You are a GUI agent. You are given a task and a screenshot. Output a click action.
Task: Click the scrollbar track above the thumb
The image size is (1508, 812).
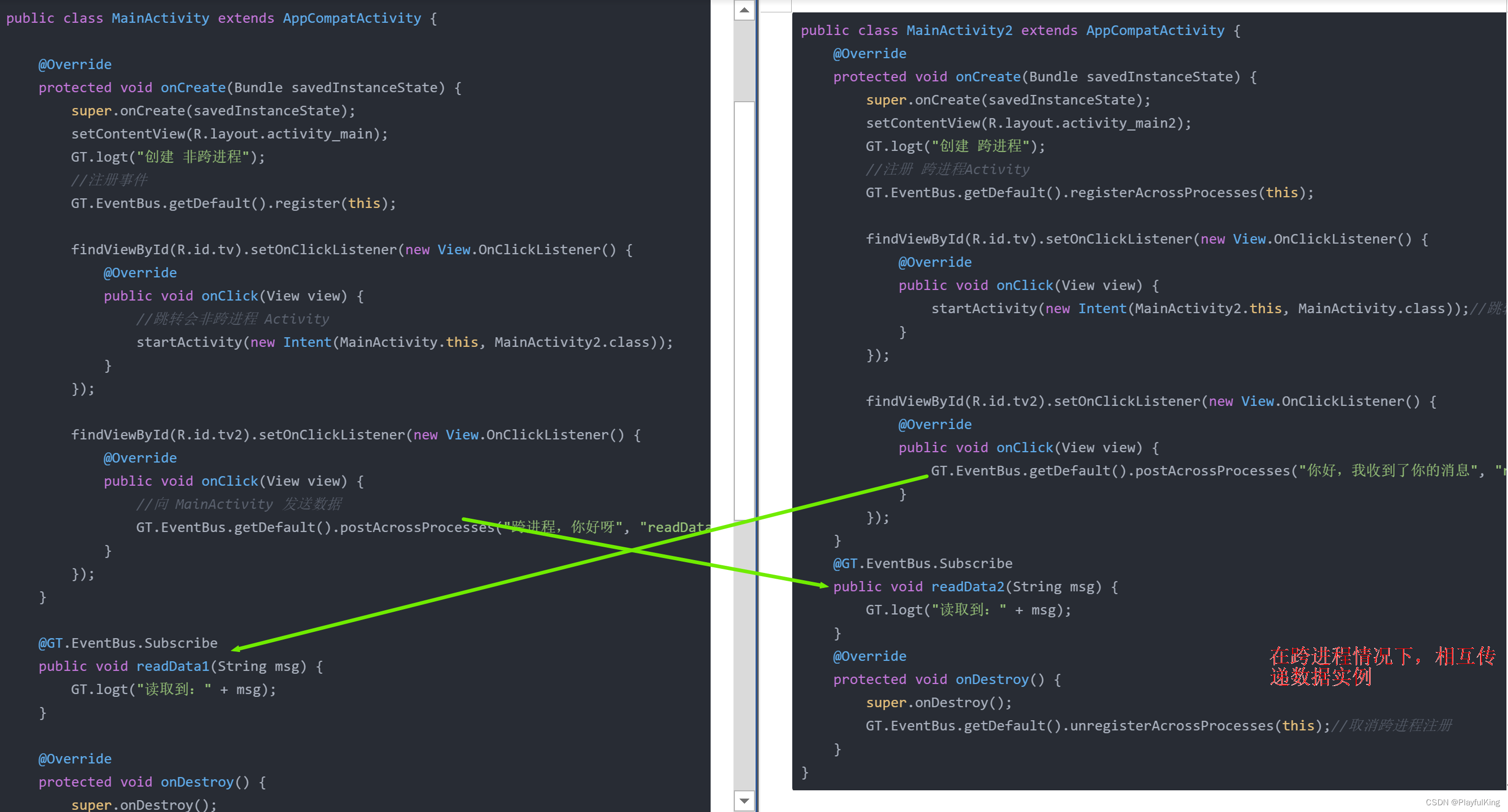744,61
